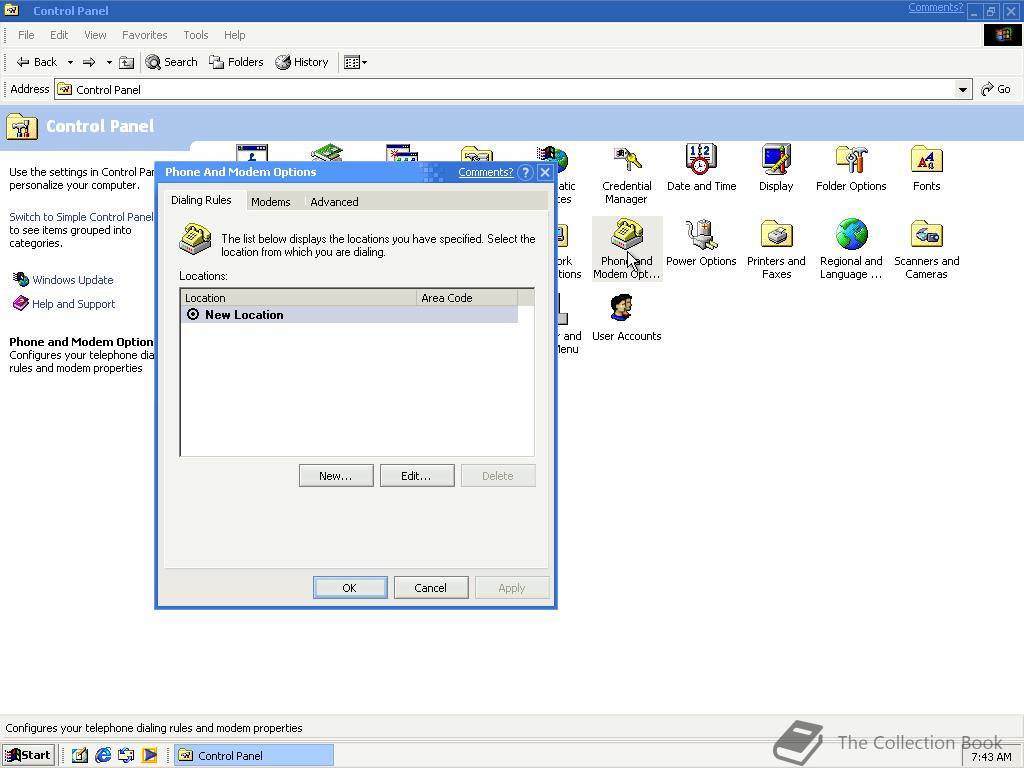The image size is (1024, 768).
Task: Open the Edit menu
Action: [59, 35]
